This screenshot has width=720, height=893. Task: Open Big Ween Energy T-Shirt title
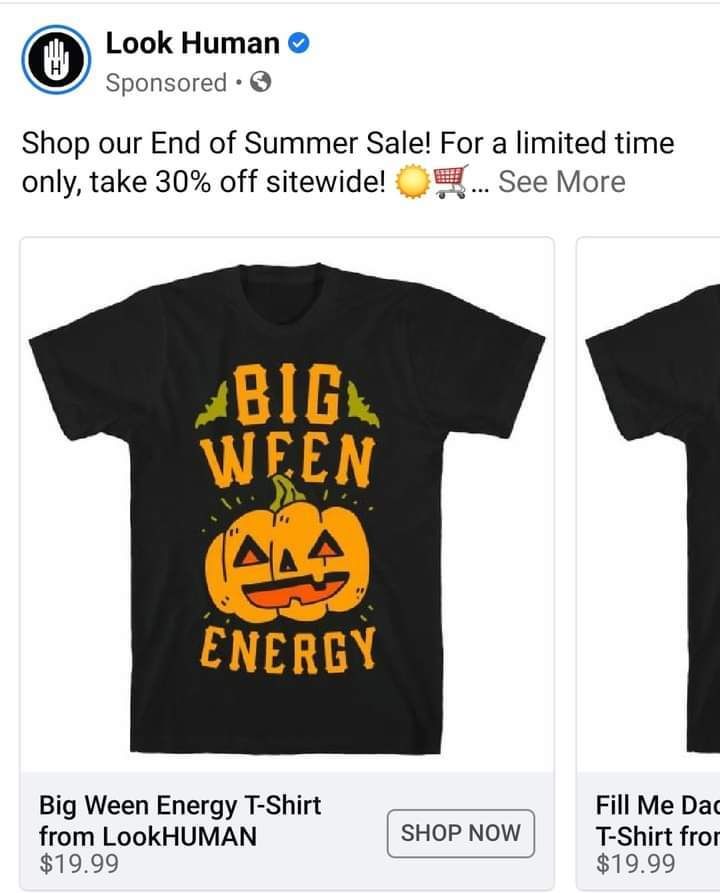(180, 821)
